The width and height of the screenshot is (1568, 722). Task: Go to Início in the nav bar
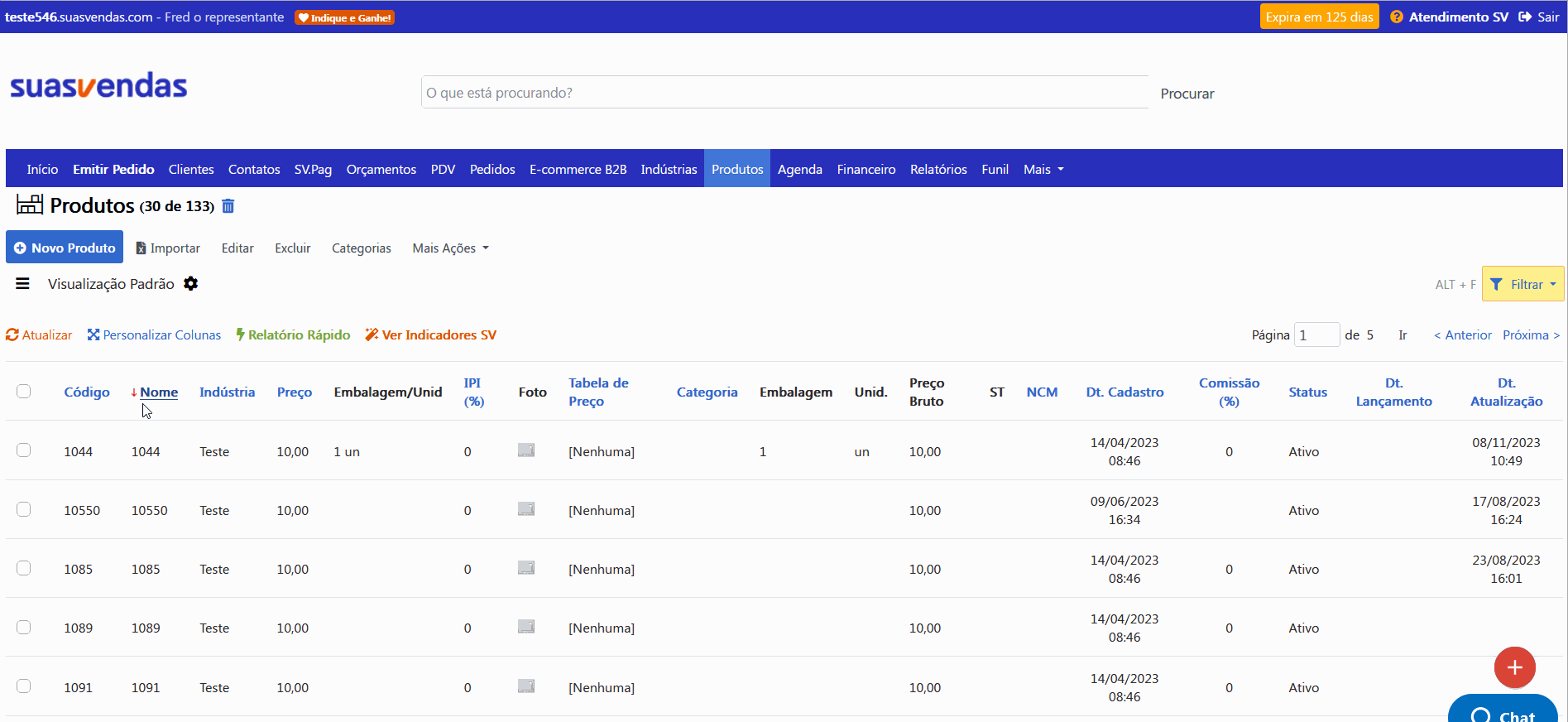click(42, 169)
